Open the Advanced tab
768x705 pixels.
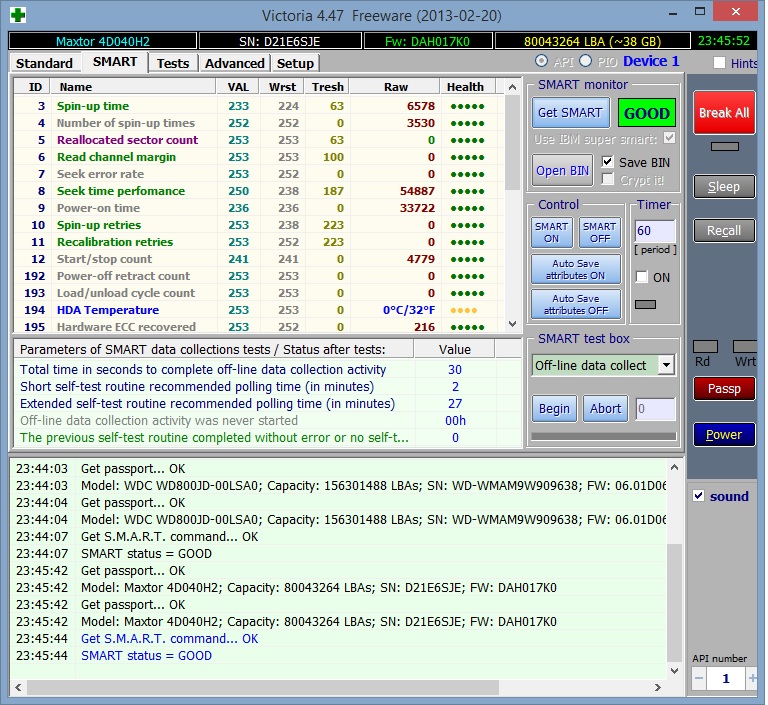pyautogui.click(x=234, y=63)
